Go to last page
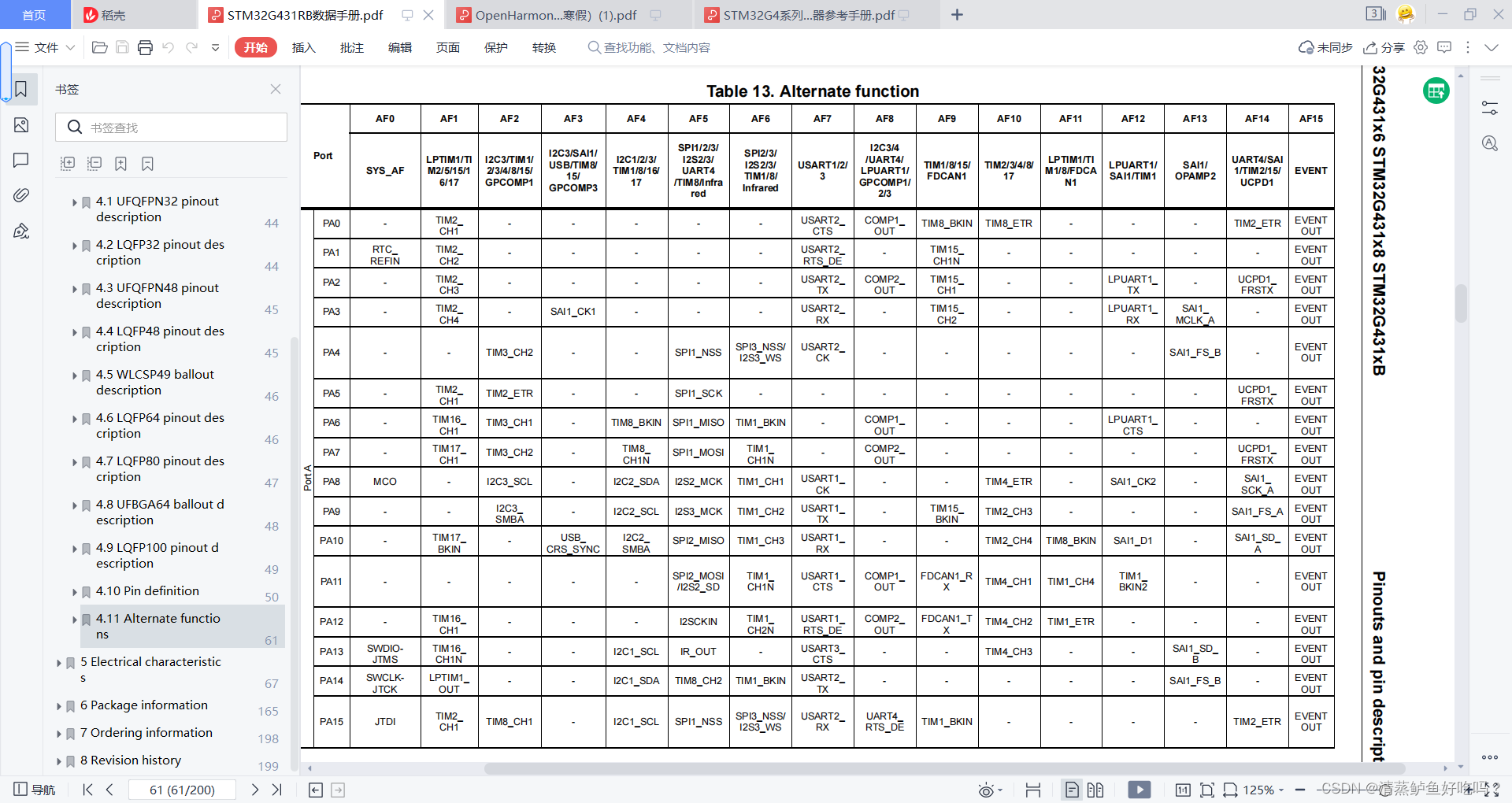The image size is (1512, 803). [x=276, y=790]
